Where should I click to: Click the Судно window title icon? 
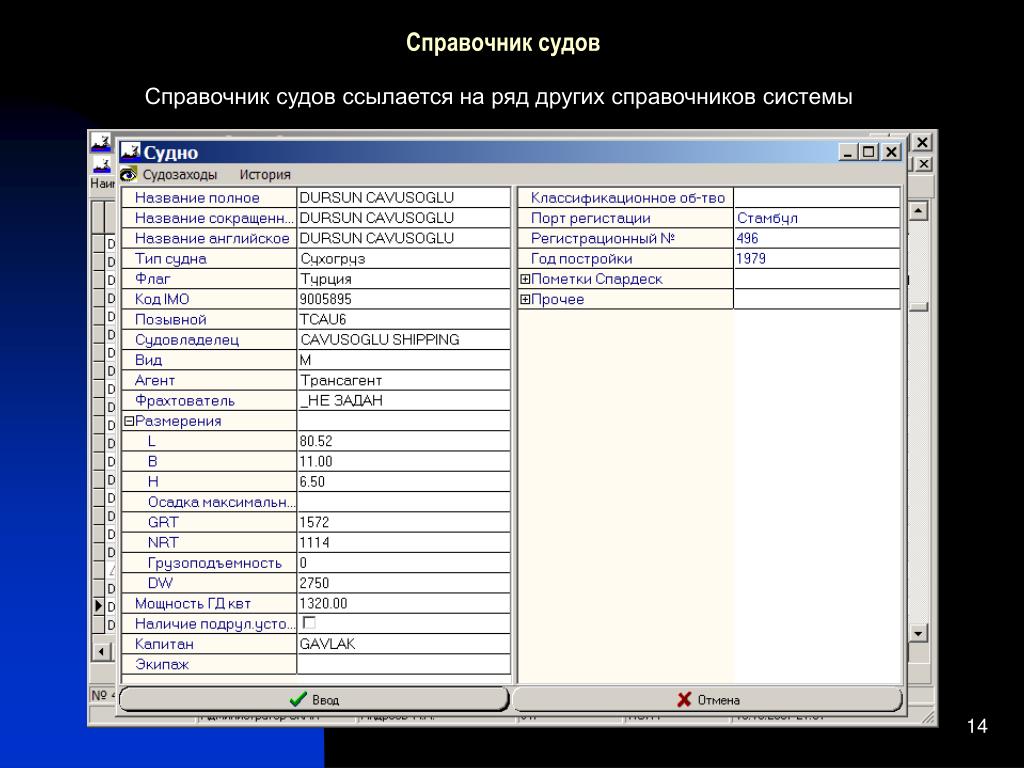tap(131, 152)
